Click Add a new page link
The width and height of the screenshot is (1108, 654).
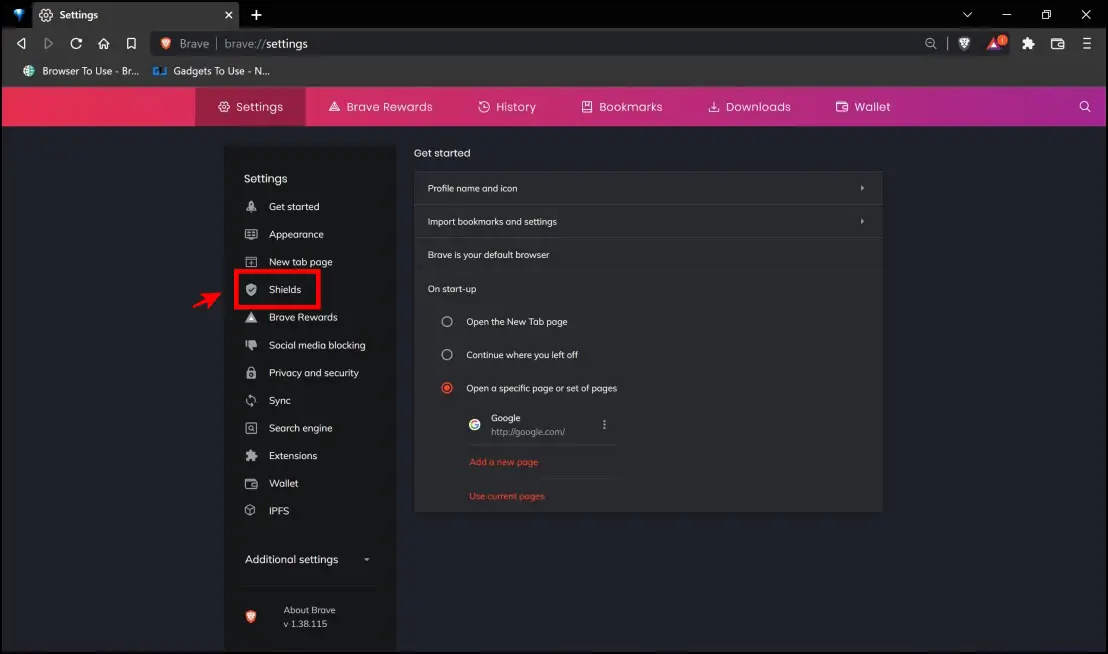503,462
